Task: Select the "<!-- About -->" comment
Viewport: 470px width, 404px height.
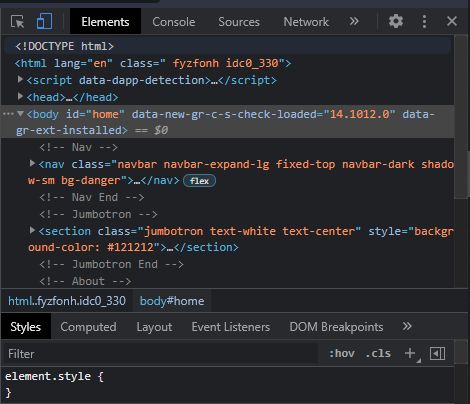Action: (x=85, y=281)
